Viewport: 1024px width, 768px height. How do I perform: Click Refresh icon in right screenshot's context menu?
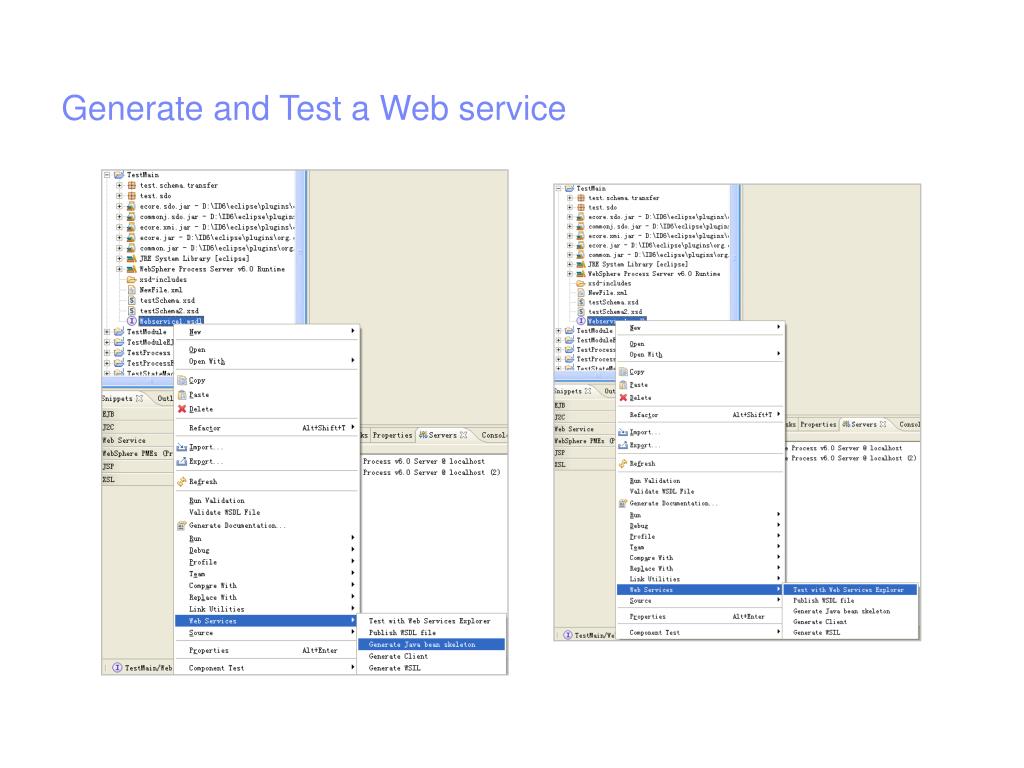[x=623, y=464]
